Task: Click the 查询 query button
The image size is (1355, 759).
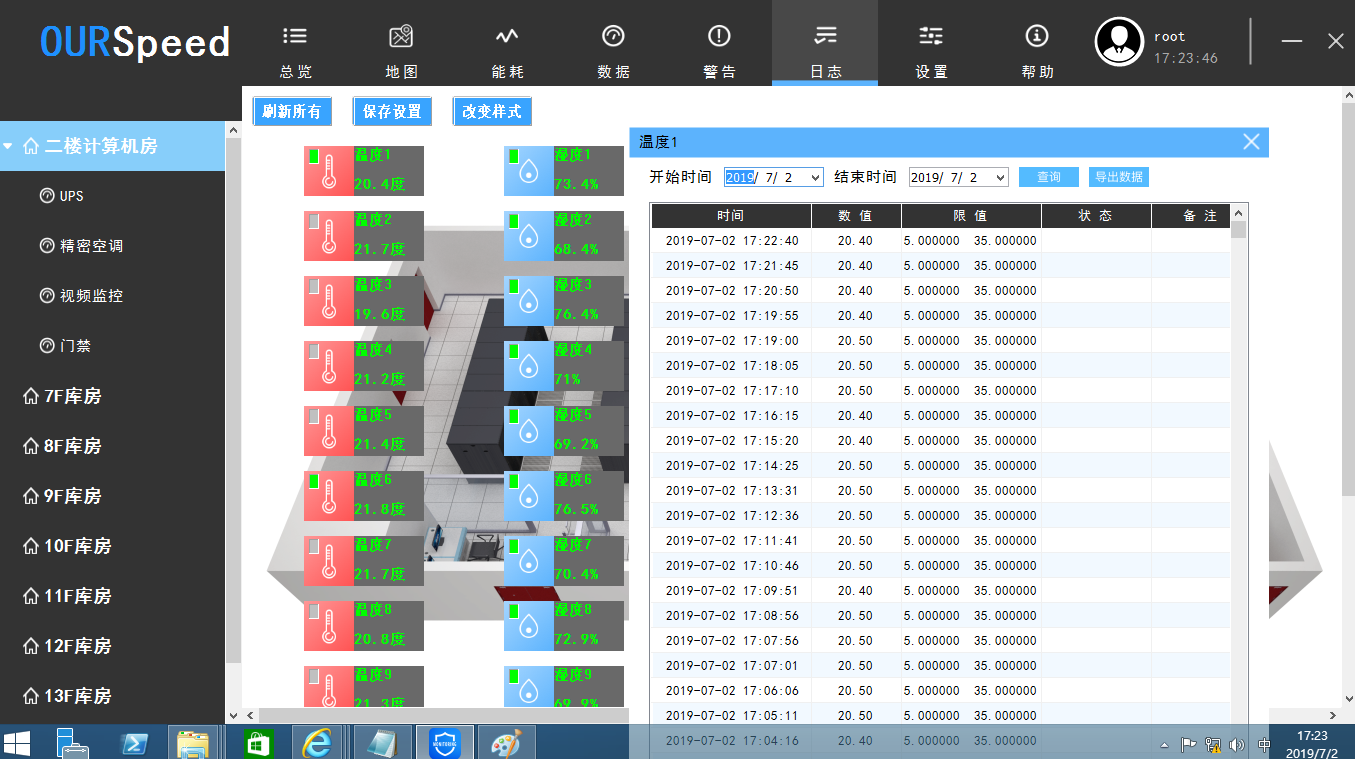Action: coord(1048,177)
